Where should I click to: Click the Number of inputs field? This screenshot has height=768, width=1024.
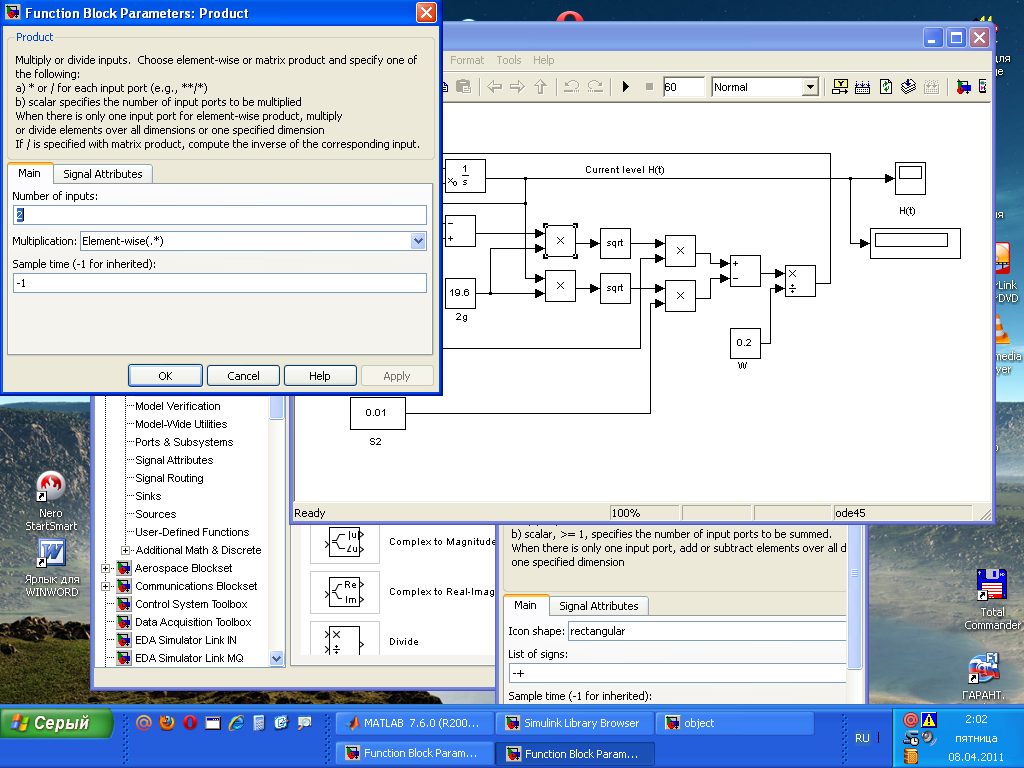coord(219,215)
